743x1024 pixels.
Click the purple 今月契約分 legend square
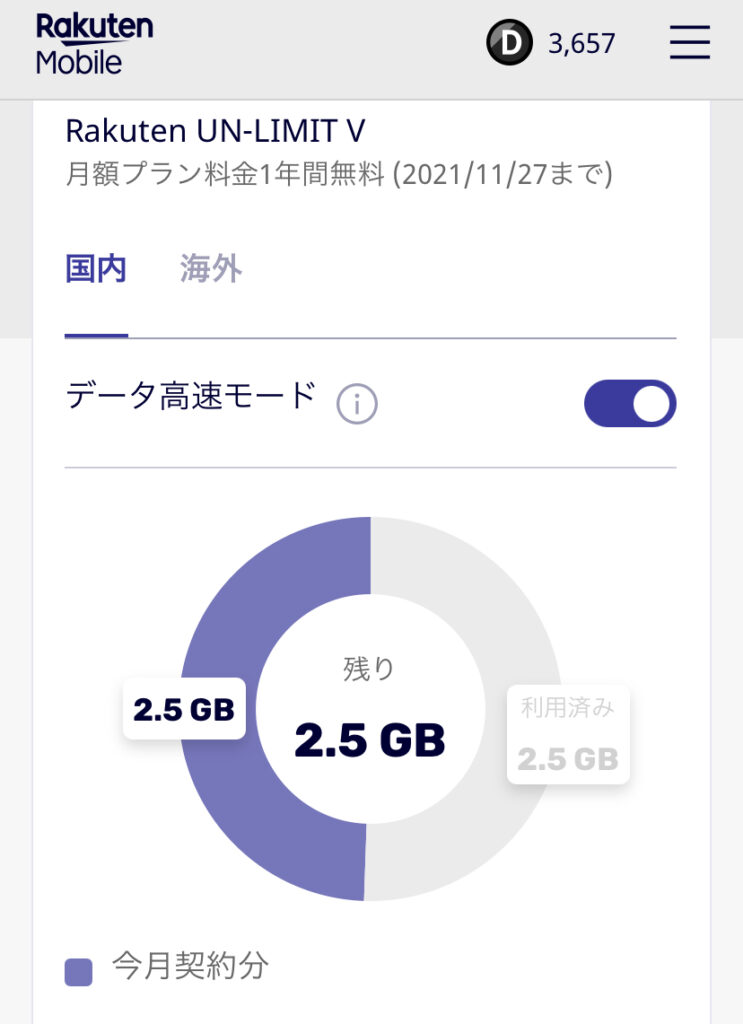78,972
